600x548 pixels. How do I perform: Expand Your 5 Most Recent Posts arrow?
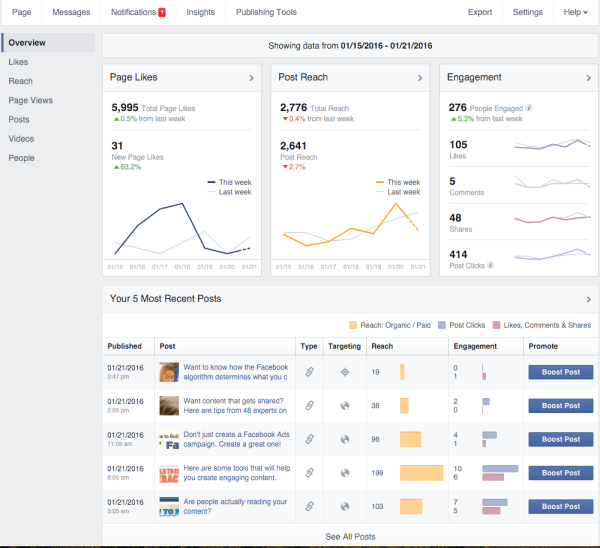coord(589,299)
